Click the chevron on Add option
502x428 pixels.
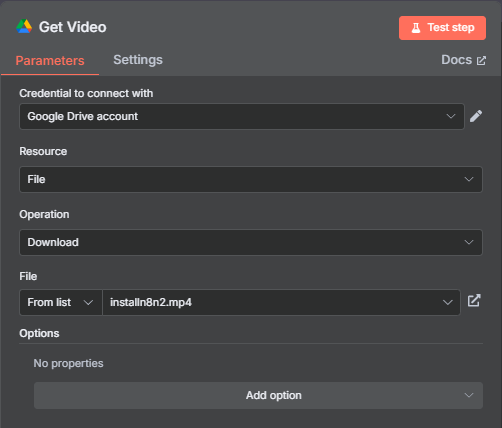469,395
